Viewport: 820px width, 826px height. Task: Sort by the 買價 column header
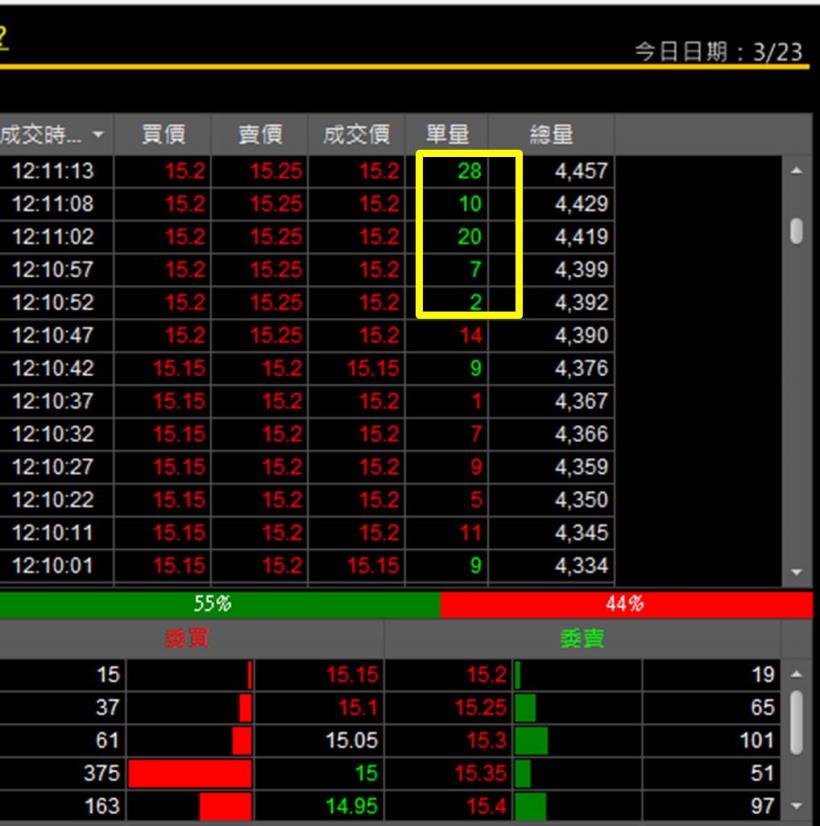(x=163, y=134)
